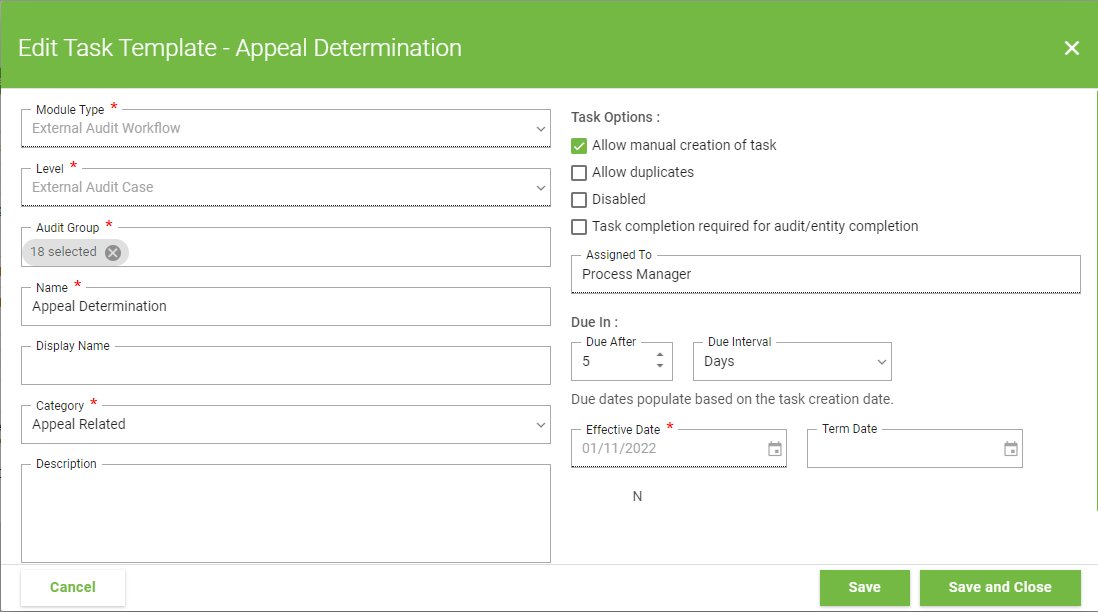
Task: Open the Term Date calendar picker
Action: [x=1011, y=449]
